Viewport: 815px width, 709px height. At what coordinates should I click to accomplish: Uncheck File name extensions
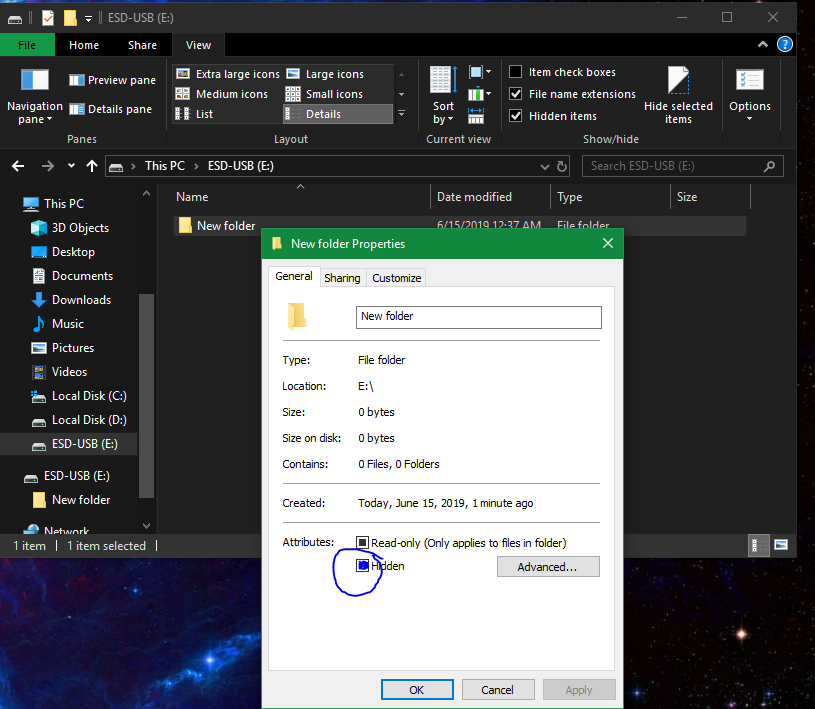tap(515, 92)
